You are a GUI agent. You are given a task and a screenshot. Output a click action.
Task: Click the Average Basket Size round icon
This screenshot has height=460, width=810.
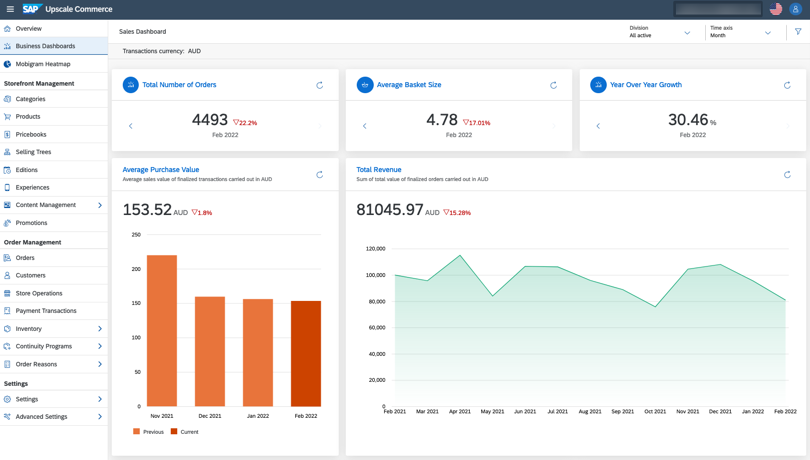pyautogui.click(x=365, y=85)
